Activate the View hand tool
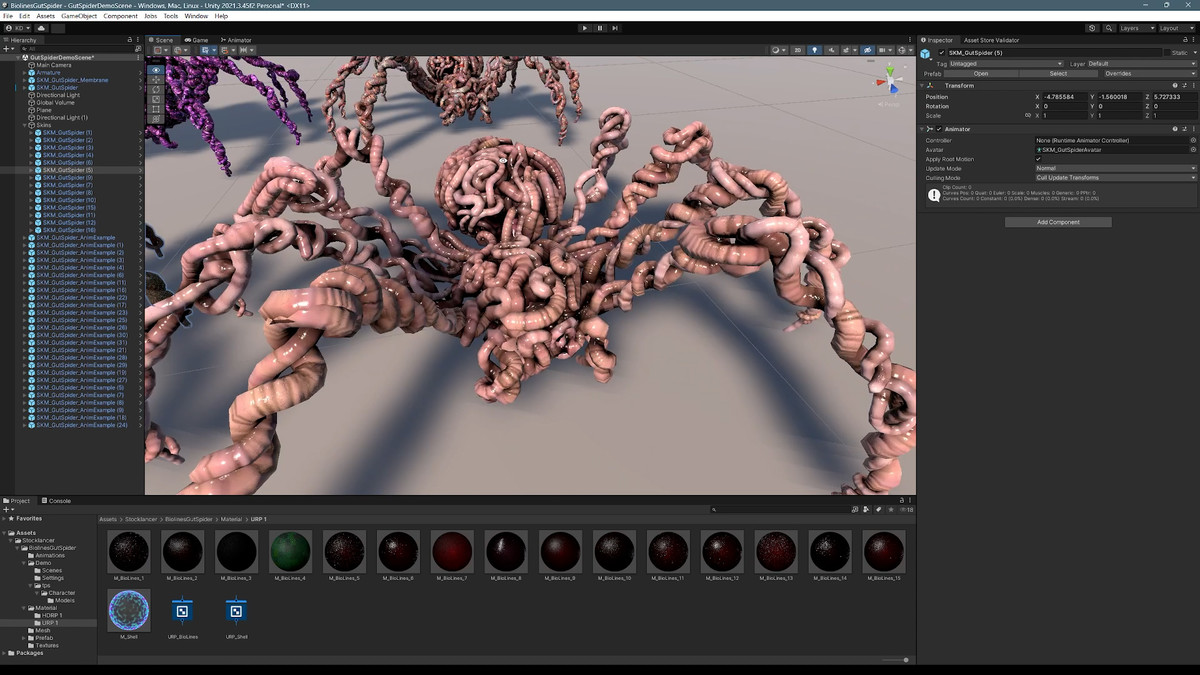The height and width of the screenshot is (675, 1200). [156, 70]
